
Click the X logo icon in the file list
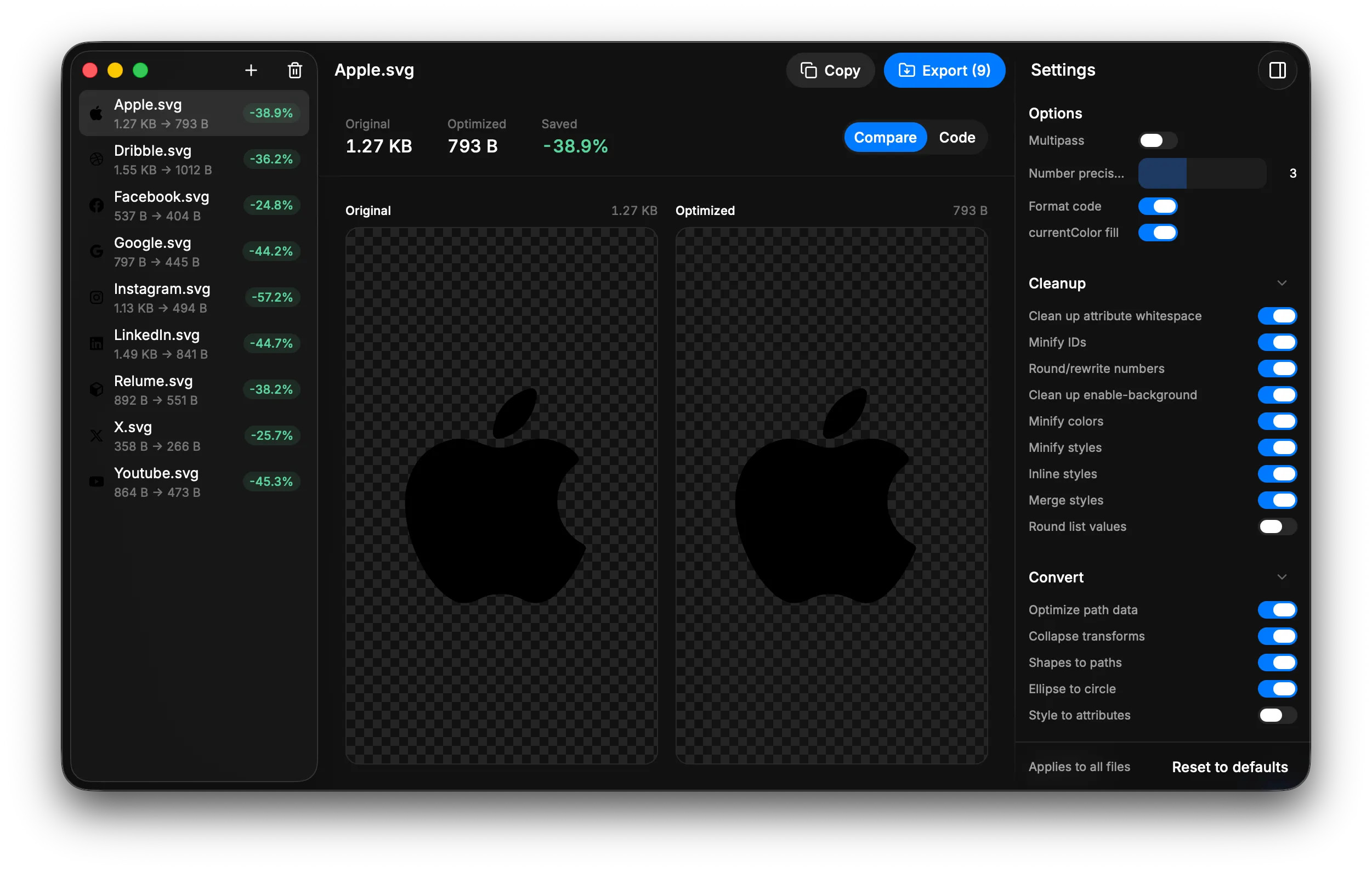coord(97,436)
